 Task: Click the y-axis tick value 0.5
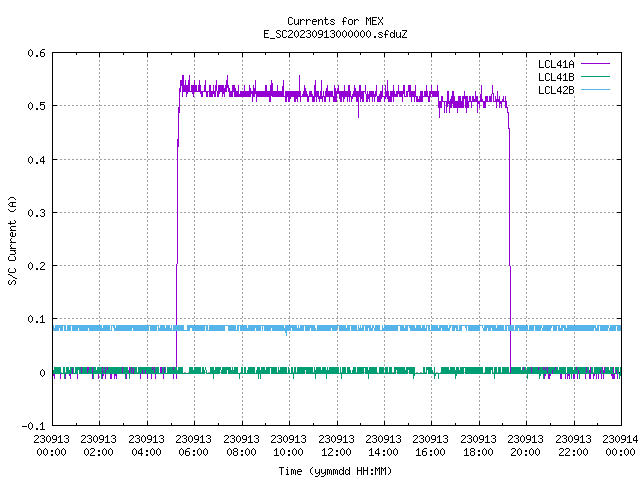36,106
